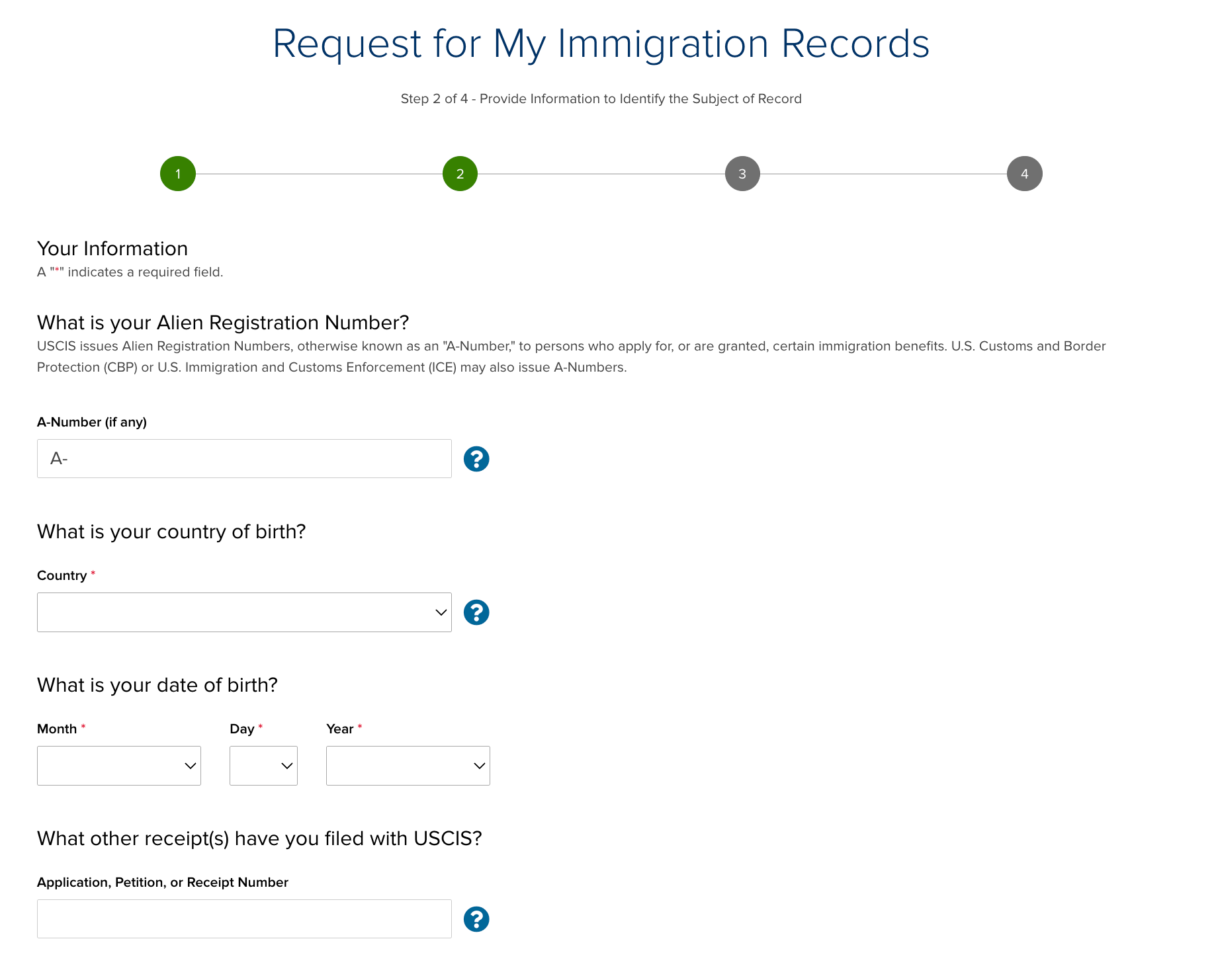Click the USCIS A-Number explanation paragraph
Screen dimensions: 1216x980
coord(572,356)
